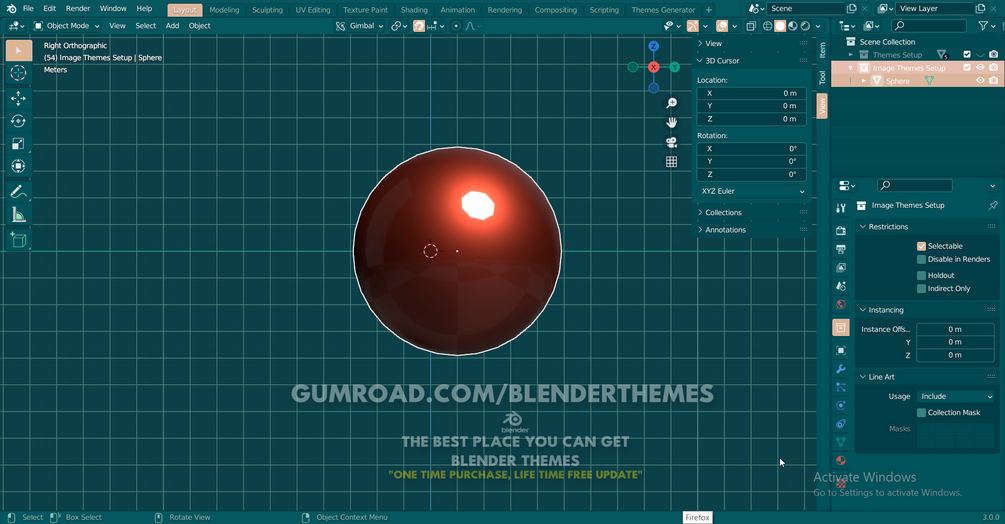Screen dimensions: 1005x524
Task: Enable rendered viewport shading
Action: click(805, 26)
